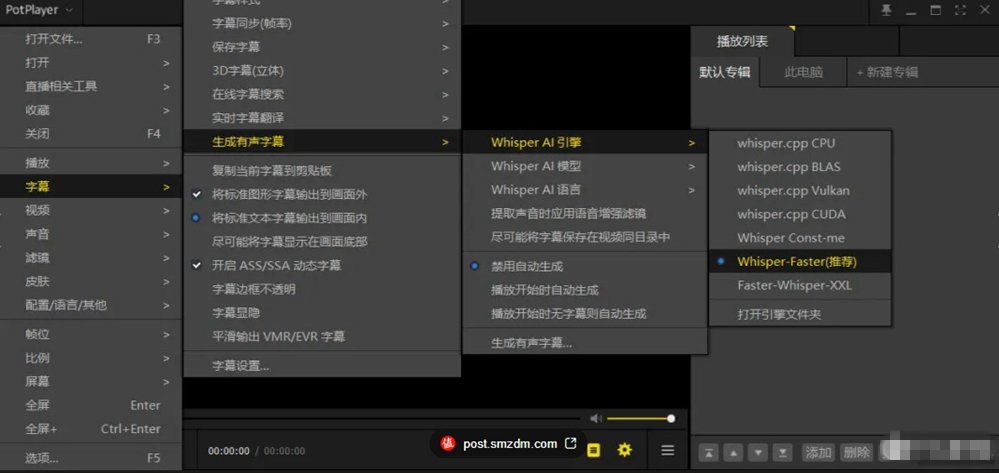The height and width of the screenshot is (473, 999).
Task: Click the + 新建专辑 tab
Action: click(887, 72)
